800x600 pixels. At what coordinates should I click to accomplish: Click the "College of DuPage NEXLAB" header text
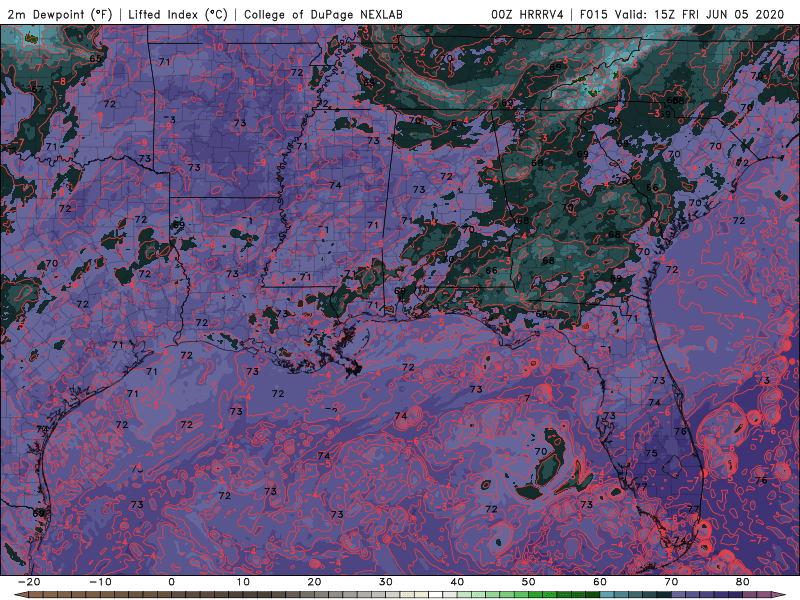[323, 14]
